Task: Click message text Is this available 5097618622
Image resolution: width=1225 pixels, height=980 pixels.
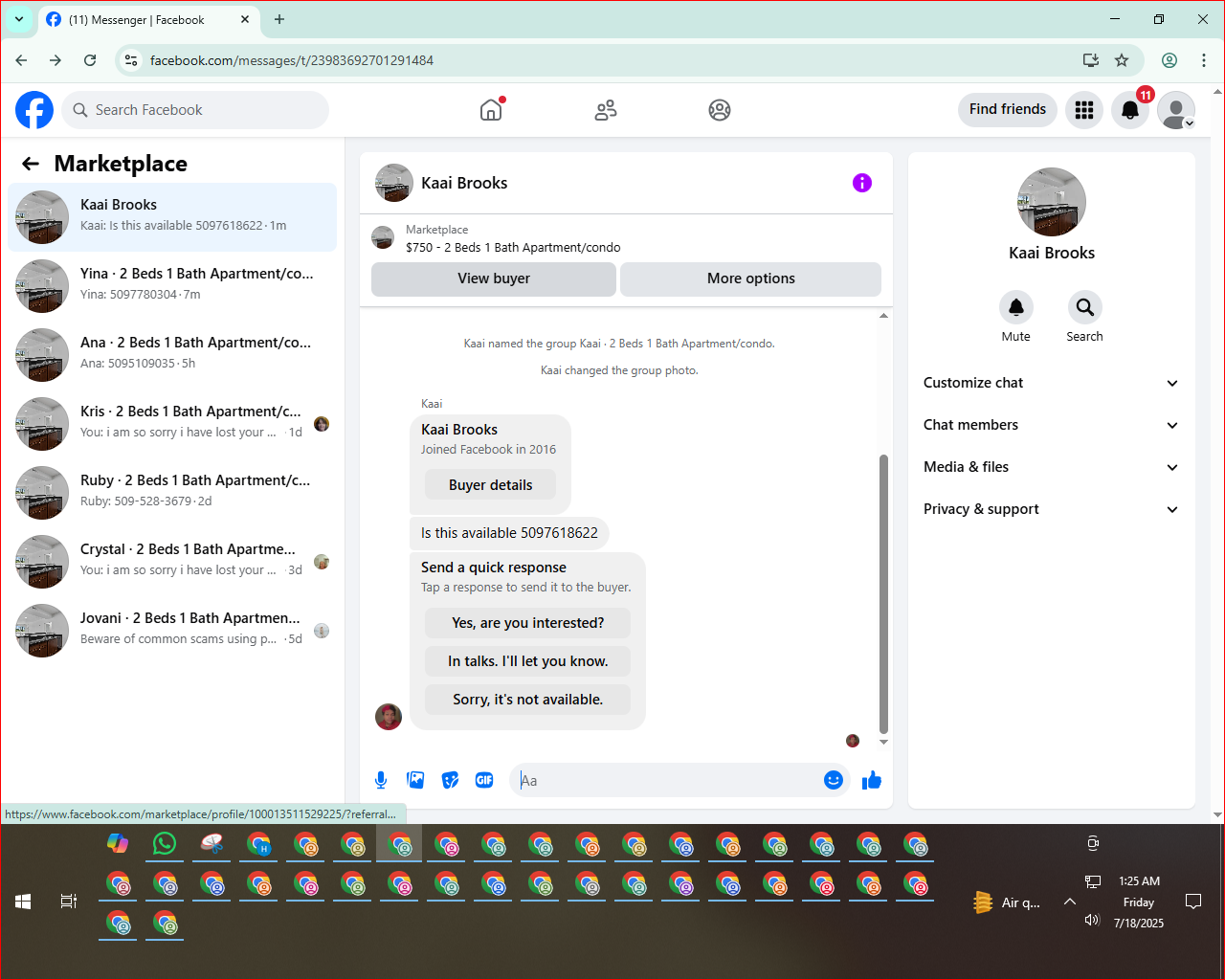Action: [x=509, y=533]
